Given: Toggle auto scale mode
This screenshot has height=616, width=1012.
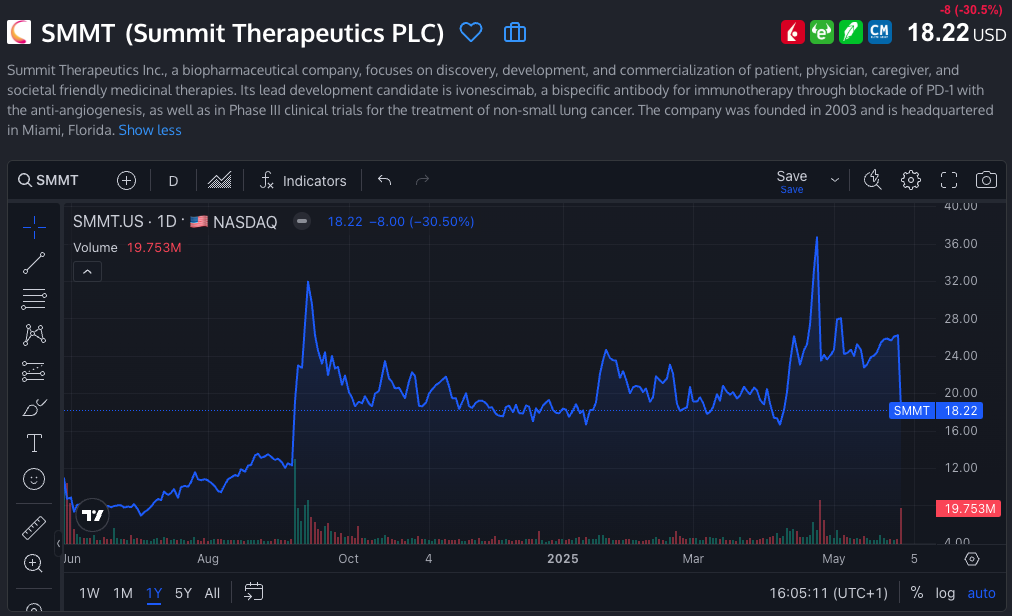Looking at the screenshot, I should tap(981, 593).
